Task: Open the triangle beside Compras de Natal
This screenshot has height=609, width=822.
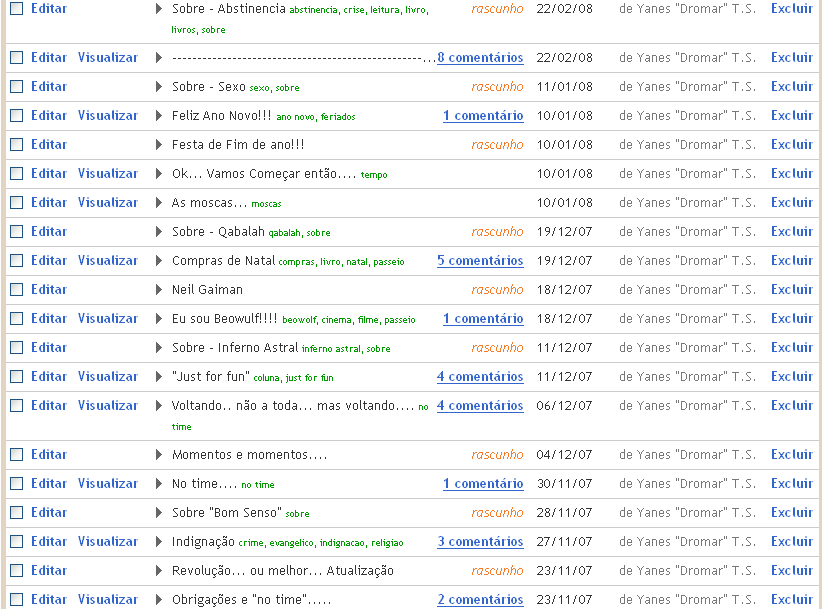Action: pos(159,260)
